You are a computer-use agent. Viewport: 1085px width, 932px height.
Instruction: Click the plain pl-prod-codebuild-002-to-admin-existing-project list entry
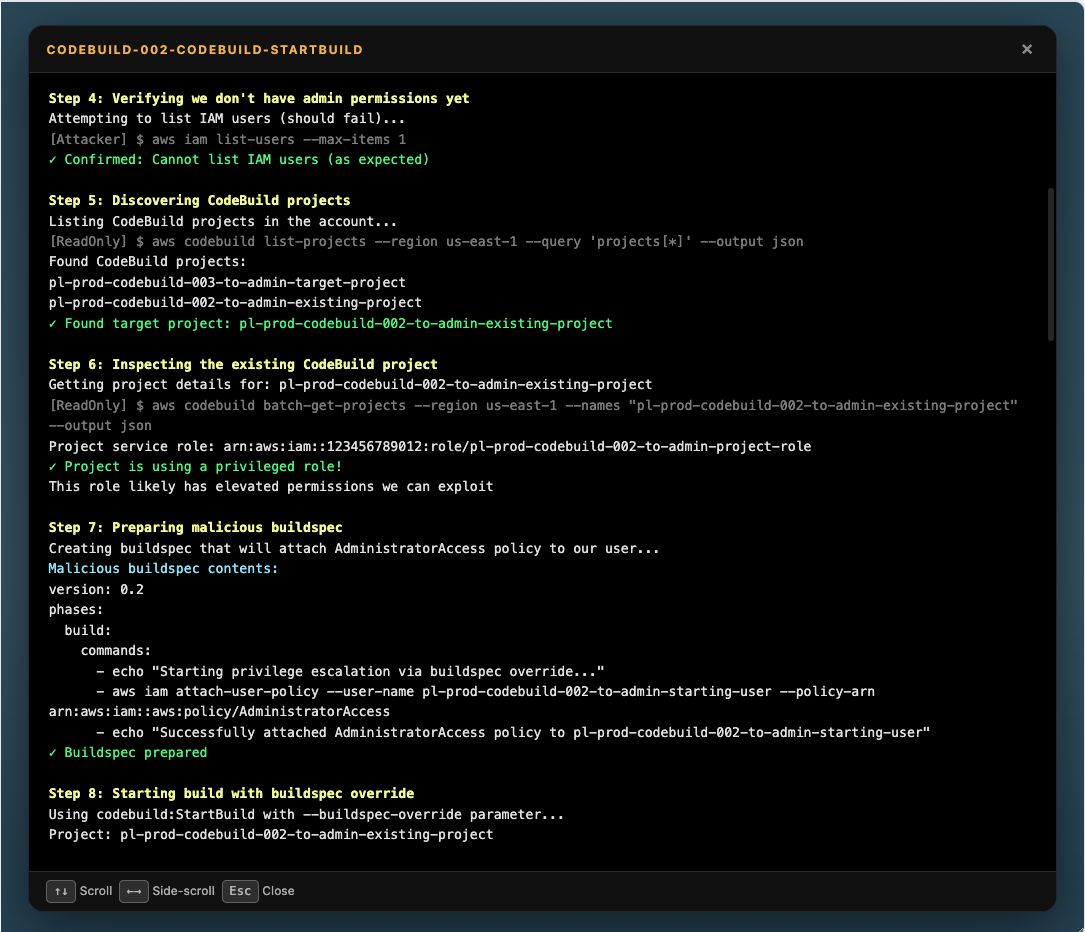pyautogui.click(x=235, y=302)
